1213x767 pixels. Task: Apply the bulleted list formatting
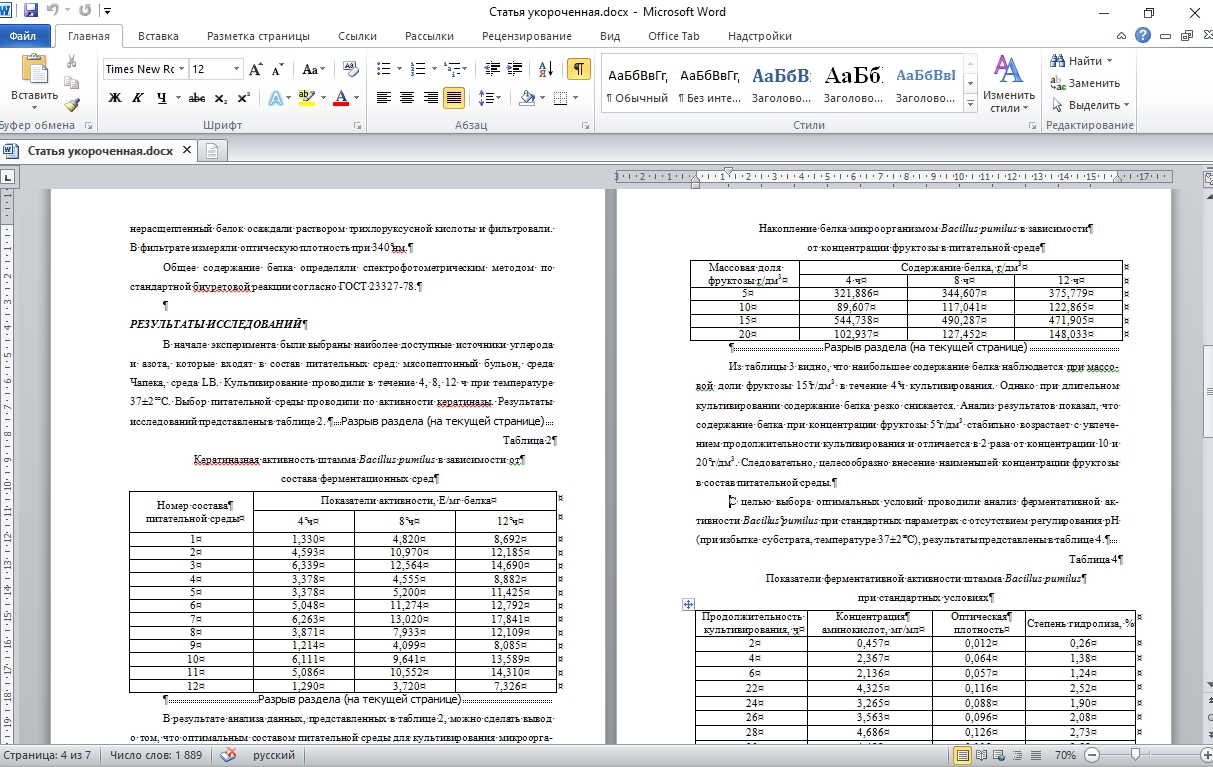tap(384, 70)
